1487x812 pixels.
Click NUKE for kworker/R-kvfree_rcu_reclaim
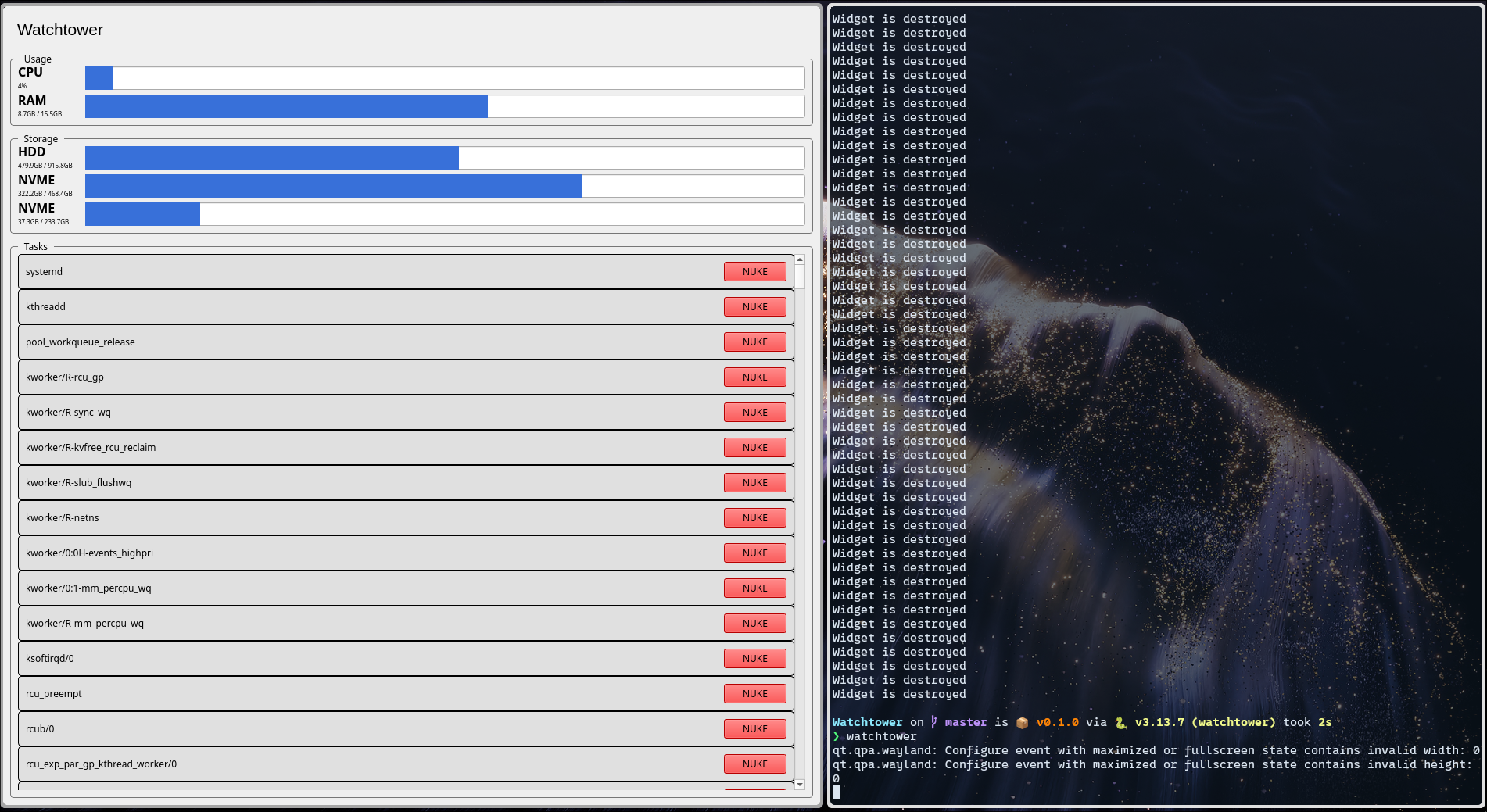pyautogui.click(x=754, y=448)
